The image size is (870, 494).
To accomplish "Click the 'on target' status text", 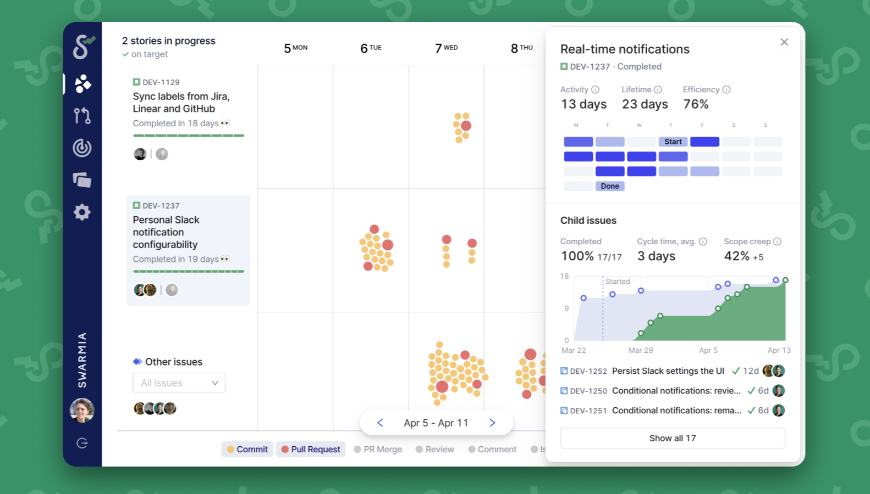I will (x=145, y=54).
